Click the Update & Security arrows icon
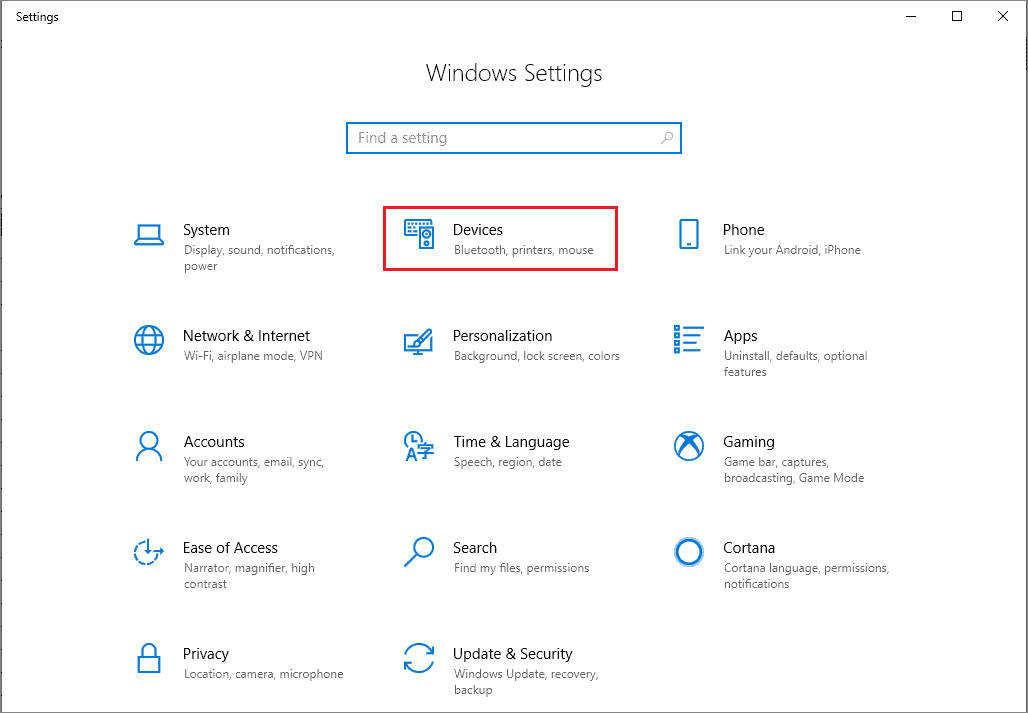This screenshot has height=713, width=1028. point(419,658)
